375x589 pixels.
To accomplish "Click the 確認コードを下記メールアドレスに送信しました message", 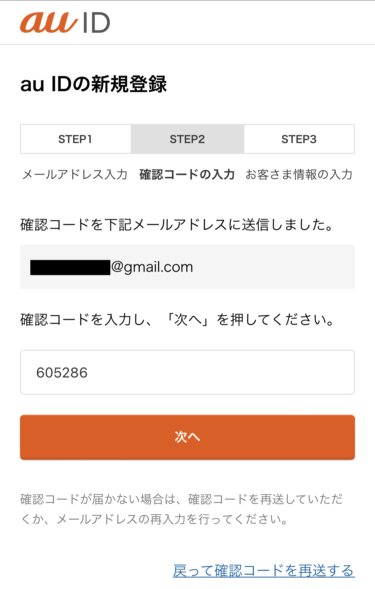I will pos(177,225).
